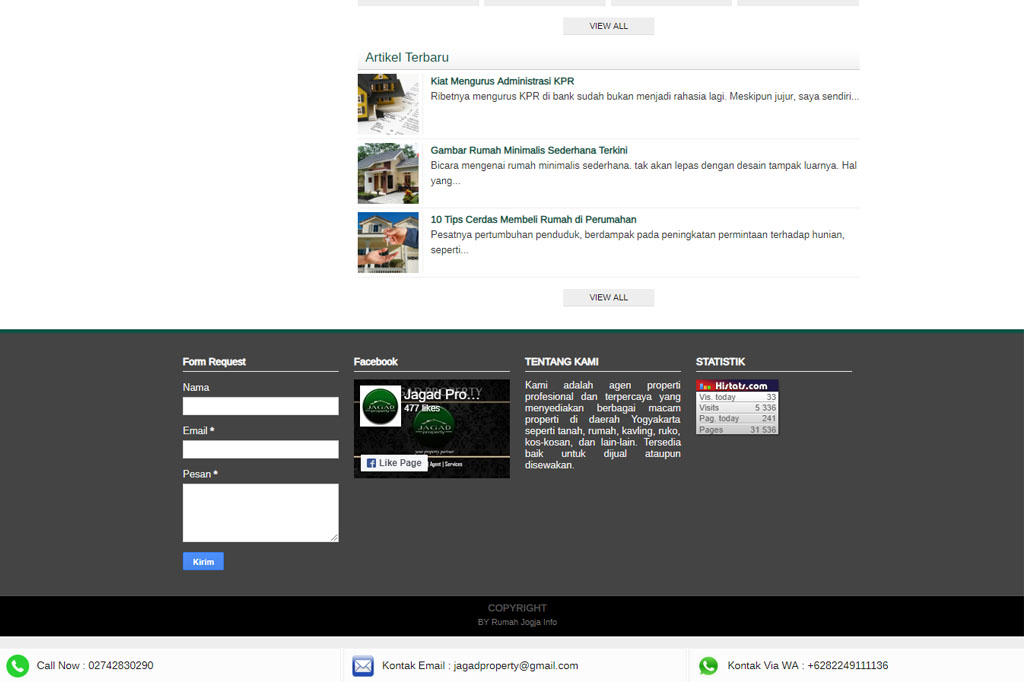This screenshot has height=682, width=1024.
Task: Open Gambar Rumah Minimalis Sederhana Terkini article
Action: [x=529, y=150]
